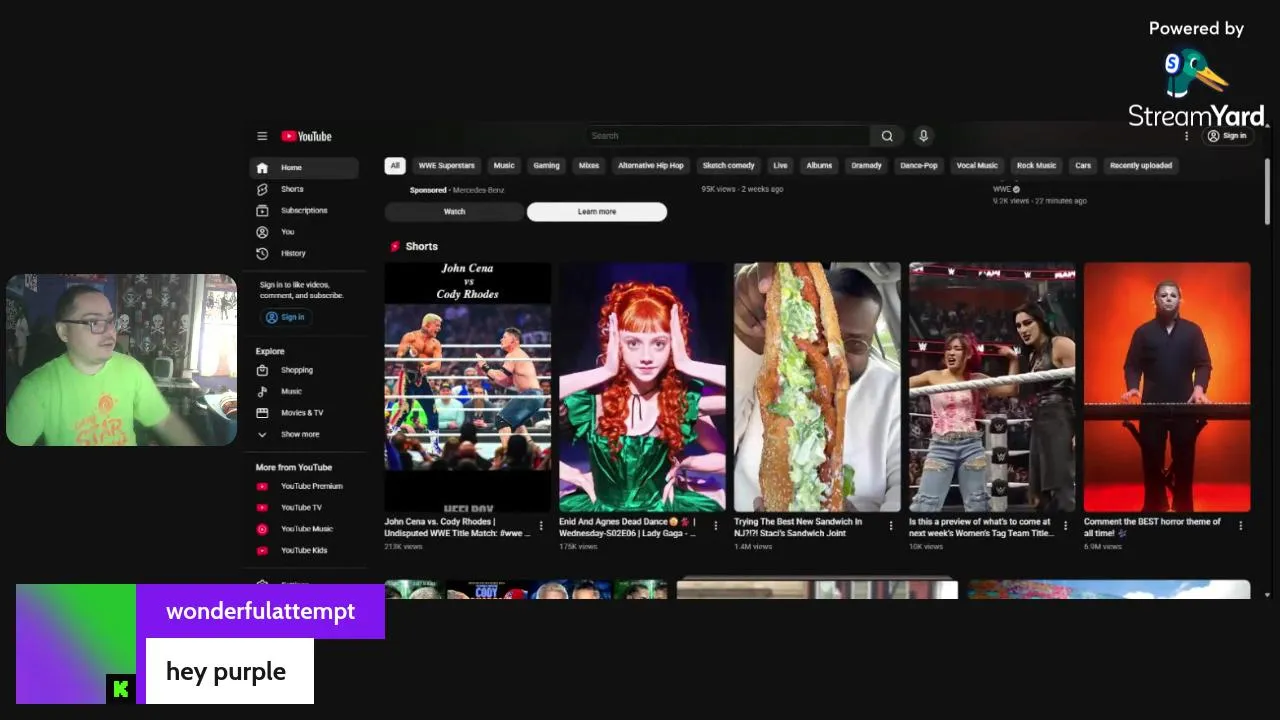Click the Watch button on sponsored ad

(454, 212)
